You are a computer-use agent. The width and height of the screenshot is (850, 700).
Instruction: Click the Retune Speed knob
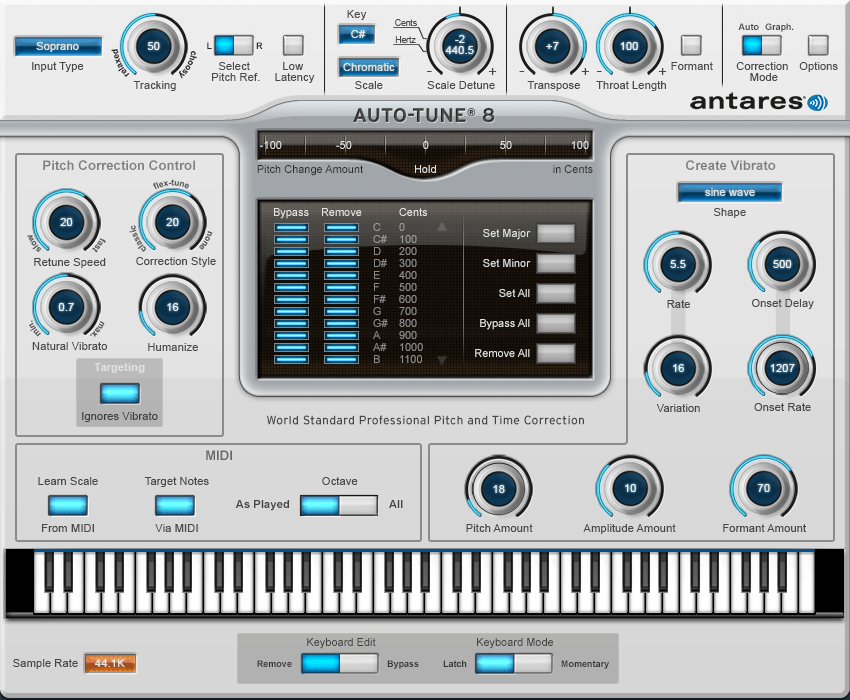click(66, 222)
